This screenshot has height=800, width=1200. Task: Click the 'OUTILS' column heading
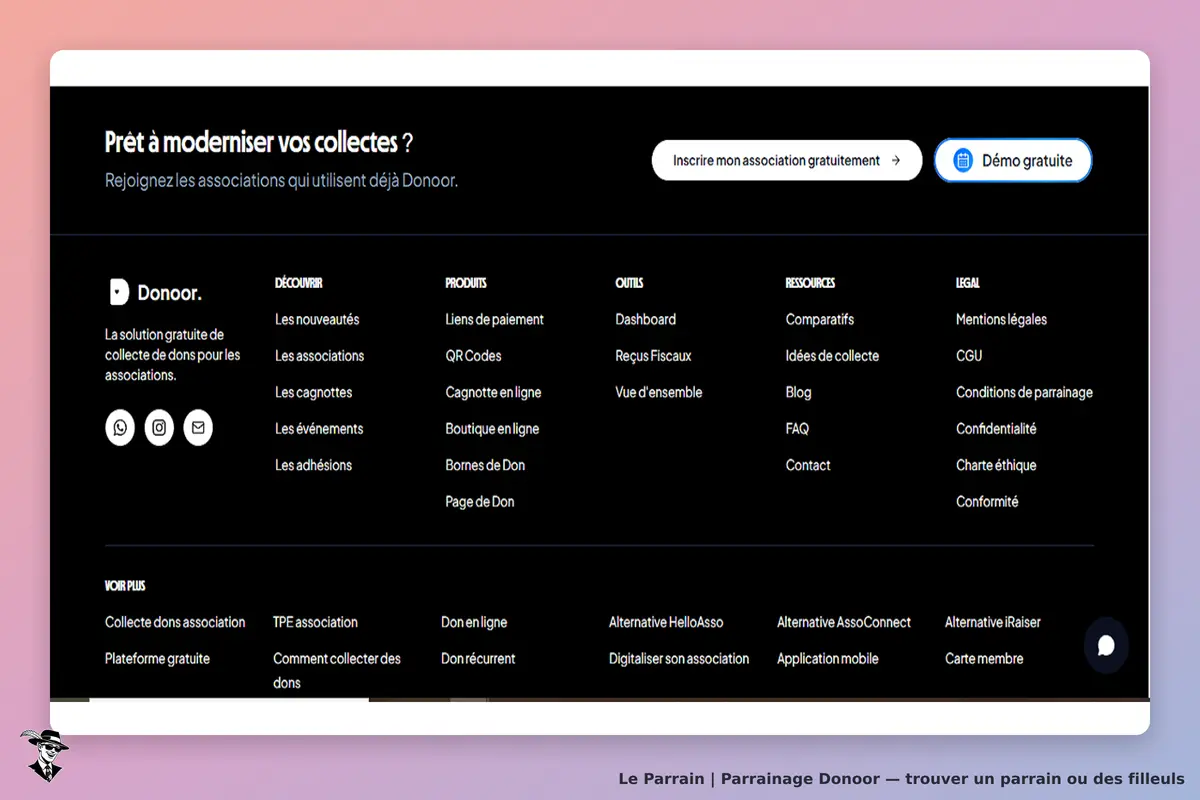pyautogui.click(x=629, y=283)
